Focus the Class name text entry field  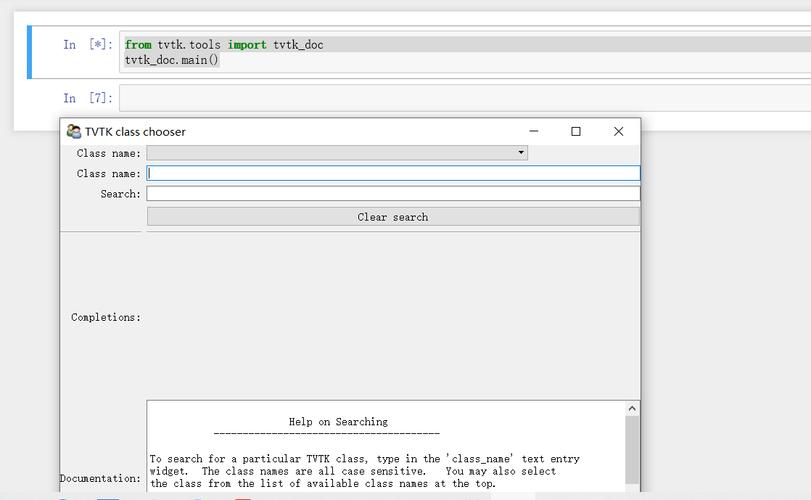(393, 173)
